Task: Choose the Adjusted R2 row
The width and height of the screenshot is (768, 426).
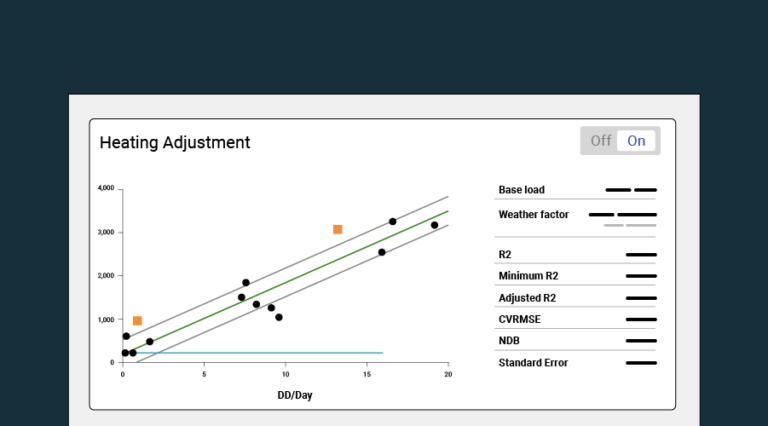Action: point(526,298)
